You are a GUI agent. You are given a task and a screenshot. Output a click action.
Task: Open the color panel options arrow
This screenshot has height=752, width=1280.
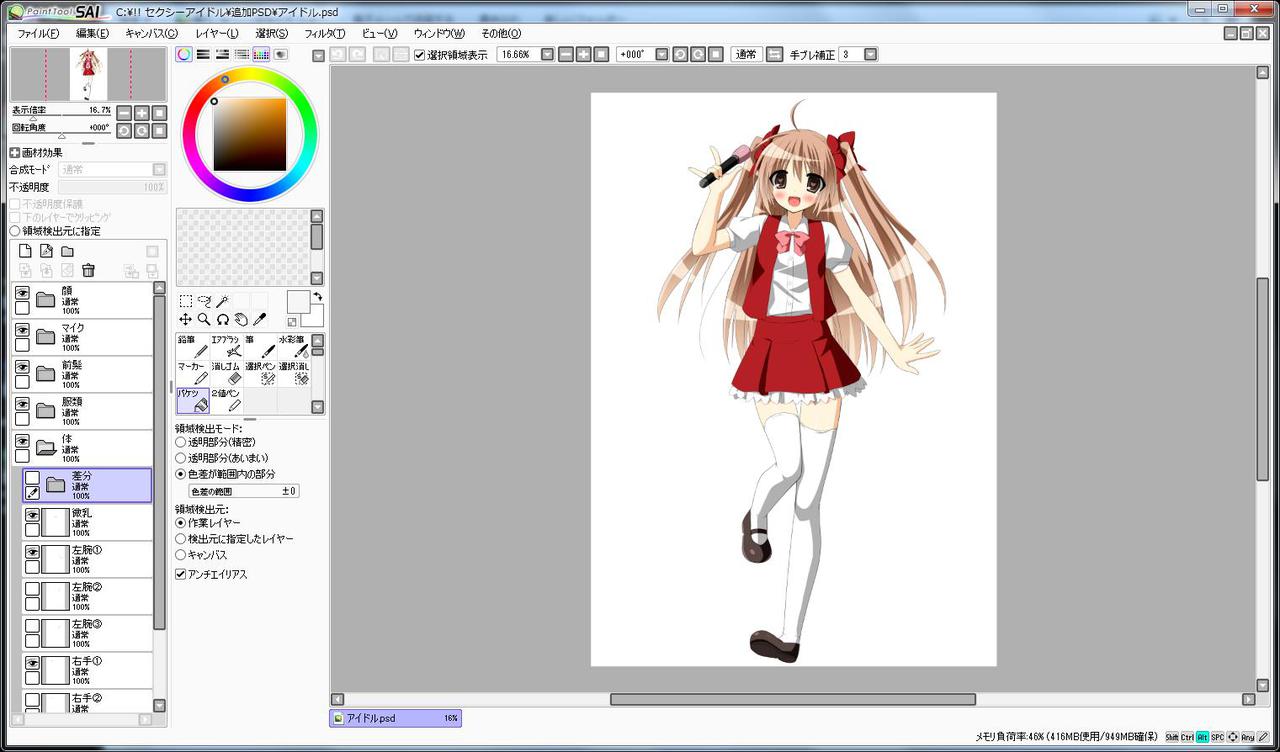click(318, 56)
